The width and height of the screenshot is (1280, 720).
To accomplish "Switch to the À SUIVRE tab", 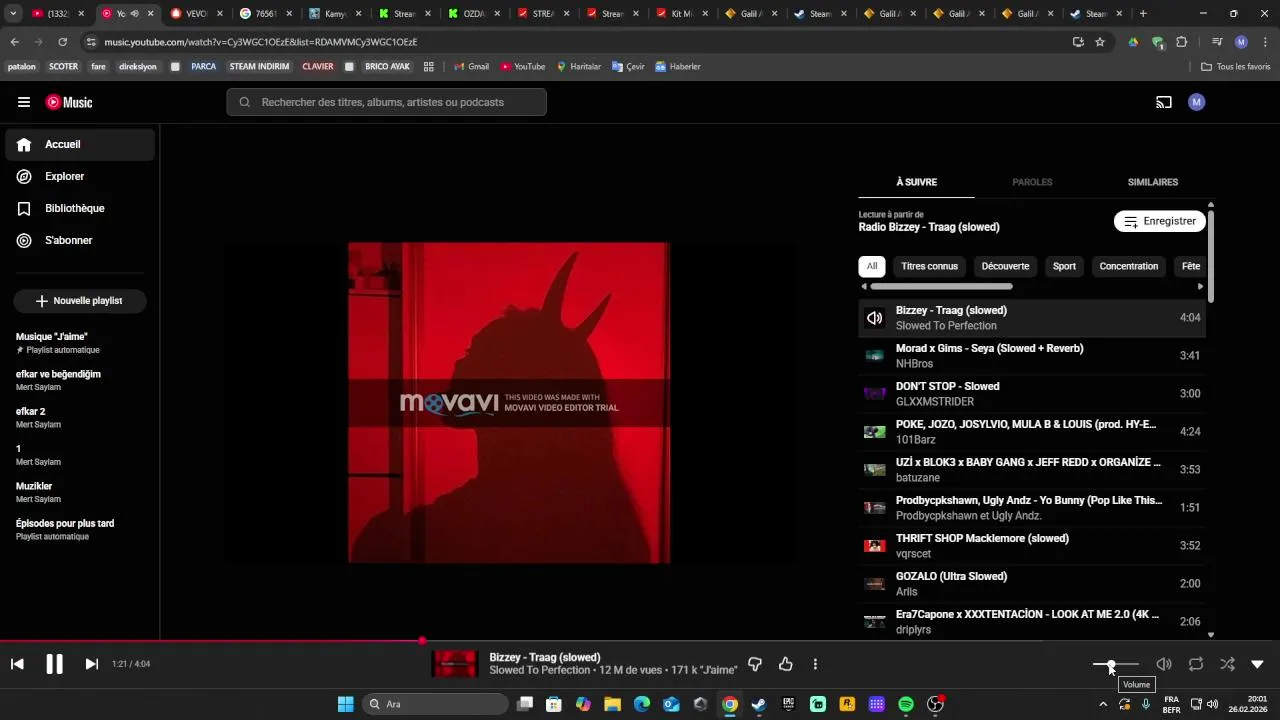I will coord(916,182).
